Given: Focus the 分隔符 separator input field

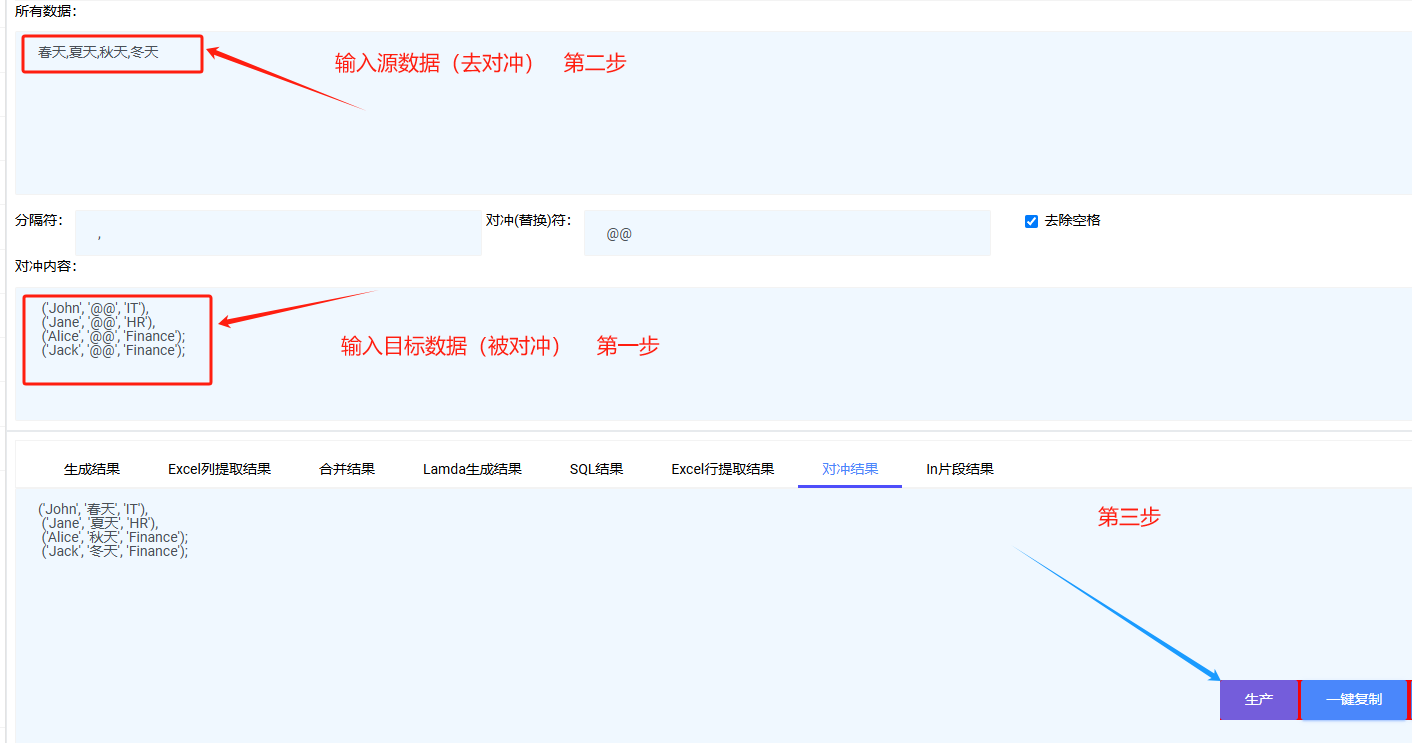Looking at the screenshot, I should (x=278, y=233).
